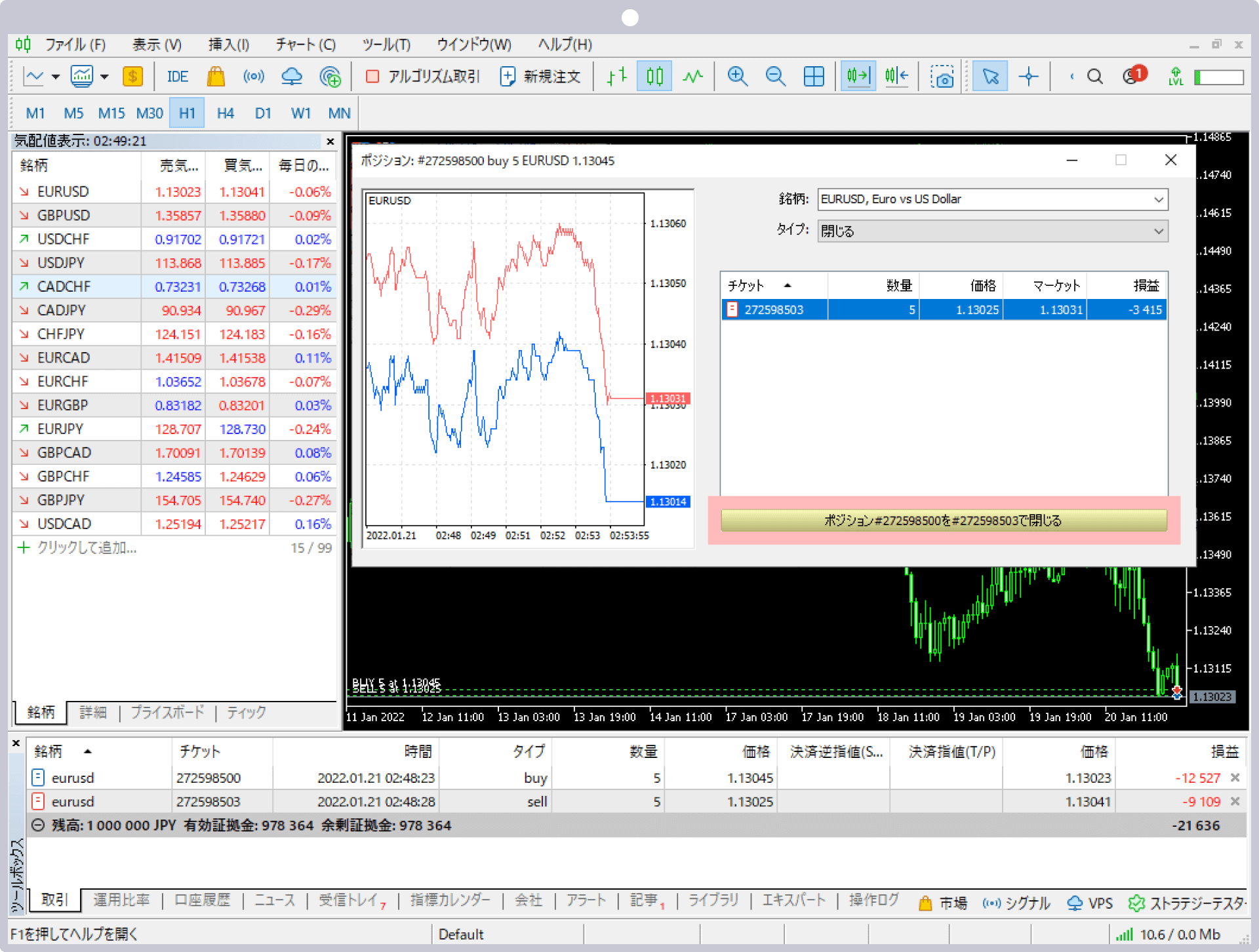Click クリックして追加 to add symbol
1259x952 pixels.
click(x=87, y=548)
